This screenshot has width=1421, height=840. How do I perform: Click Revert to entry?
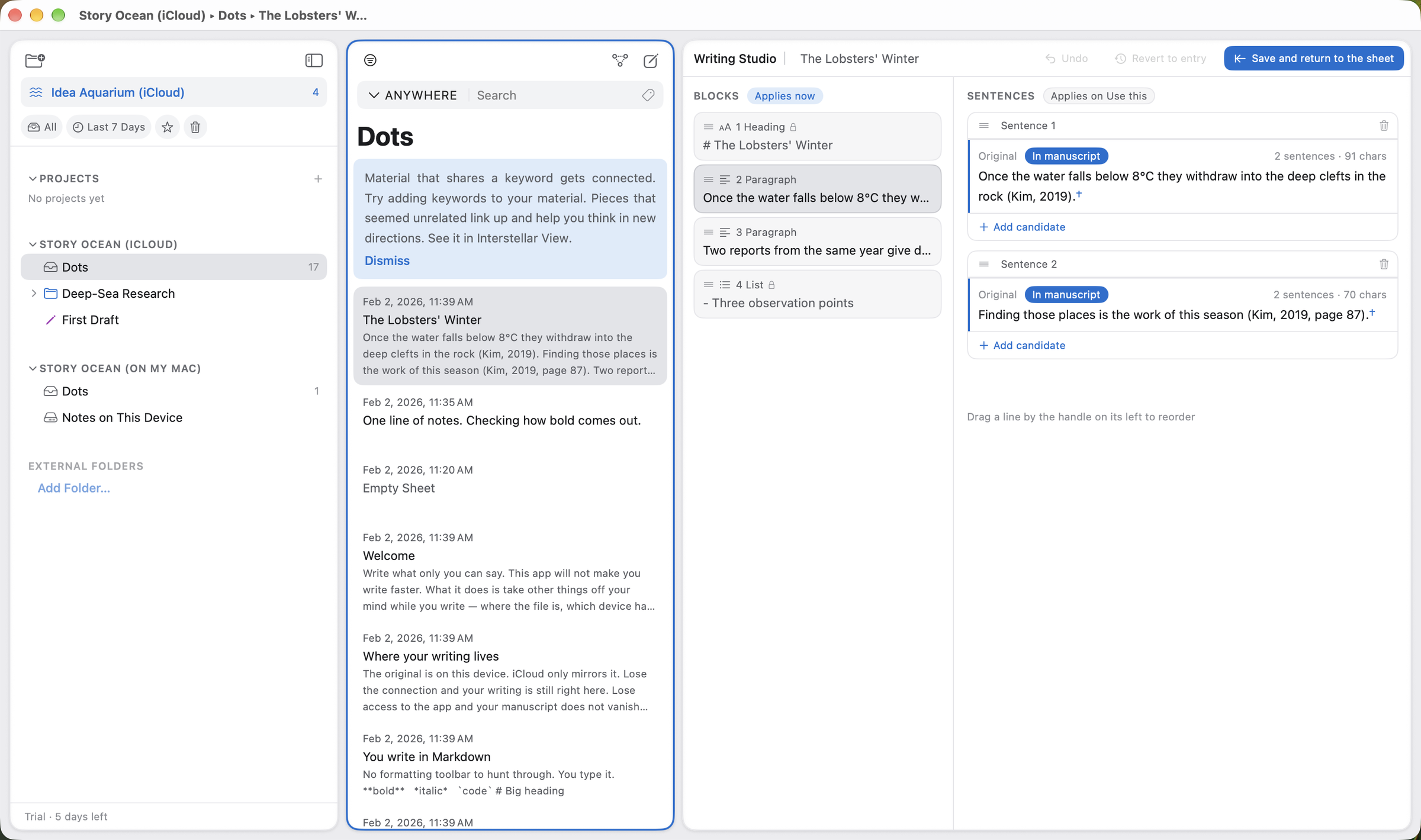click(1160, 59)
